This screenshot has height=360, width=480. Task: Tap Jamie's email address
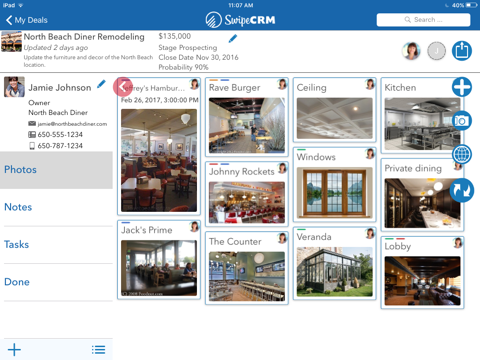[x=72, y=124]
